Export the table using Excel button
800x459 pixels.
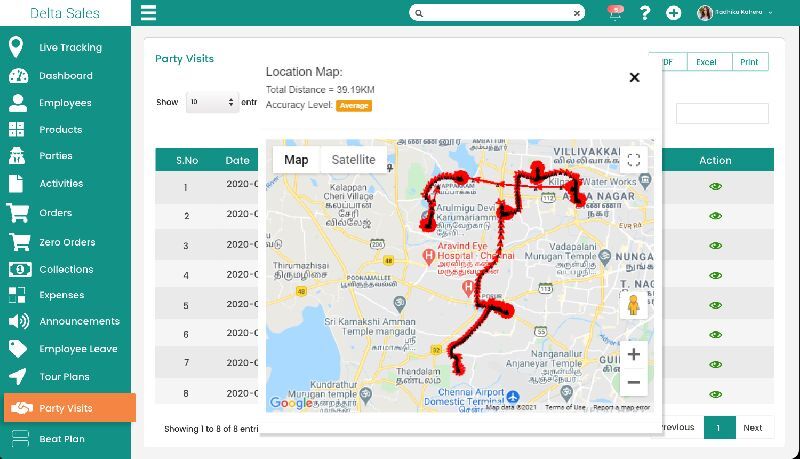(706, 62)
